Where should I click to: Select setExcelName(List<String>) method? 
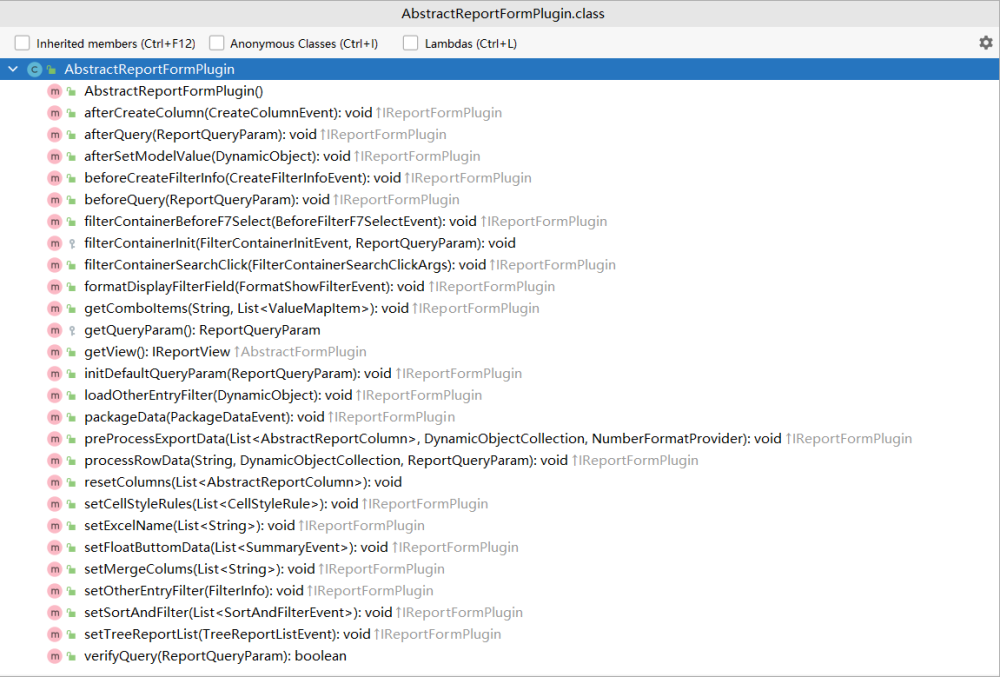click(x=499, y=525)
